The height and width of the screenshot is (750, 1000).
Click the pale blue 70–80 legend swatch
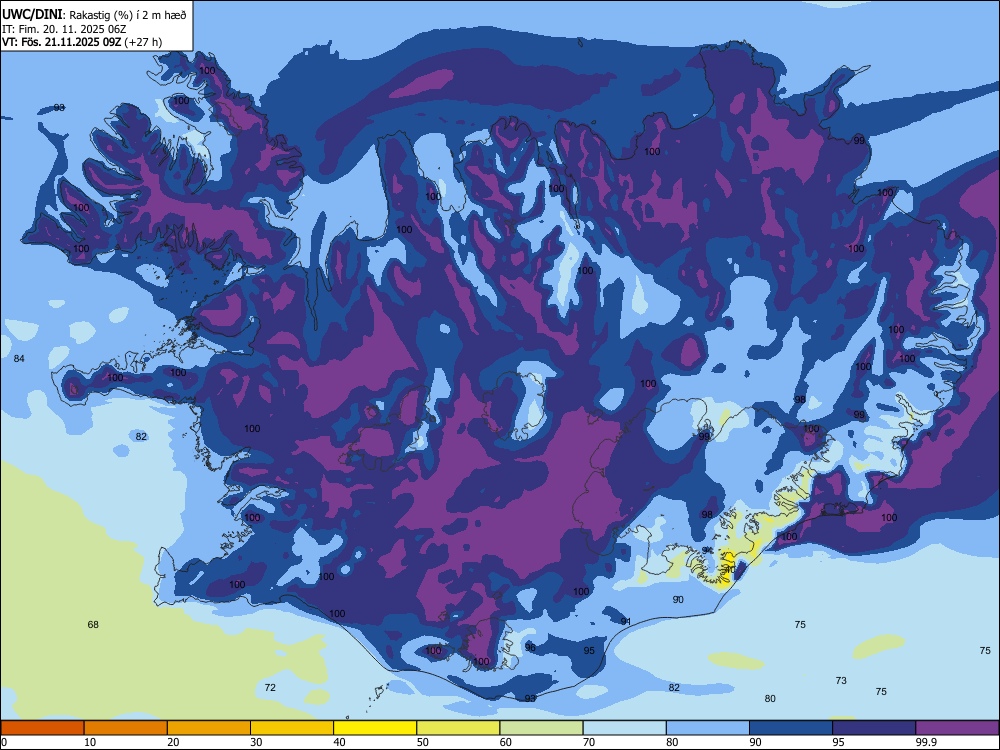(x=624, y=728)
